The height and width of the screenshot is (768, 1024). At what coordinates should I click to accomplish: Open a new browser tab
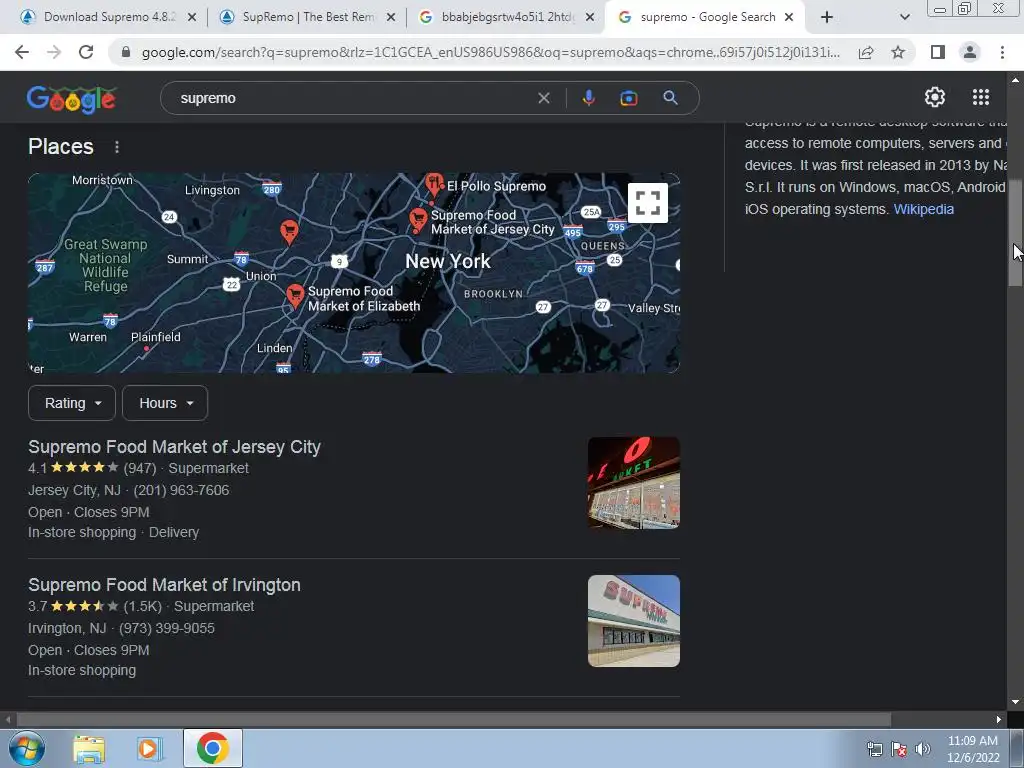point(827,17)
